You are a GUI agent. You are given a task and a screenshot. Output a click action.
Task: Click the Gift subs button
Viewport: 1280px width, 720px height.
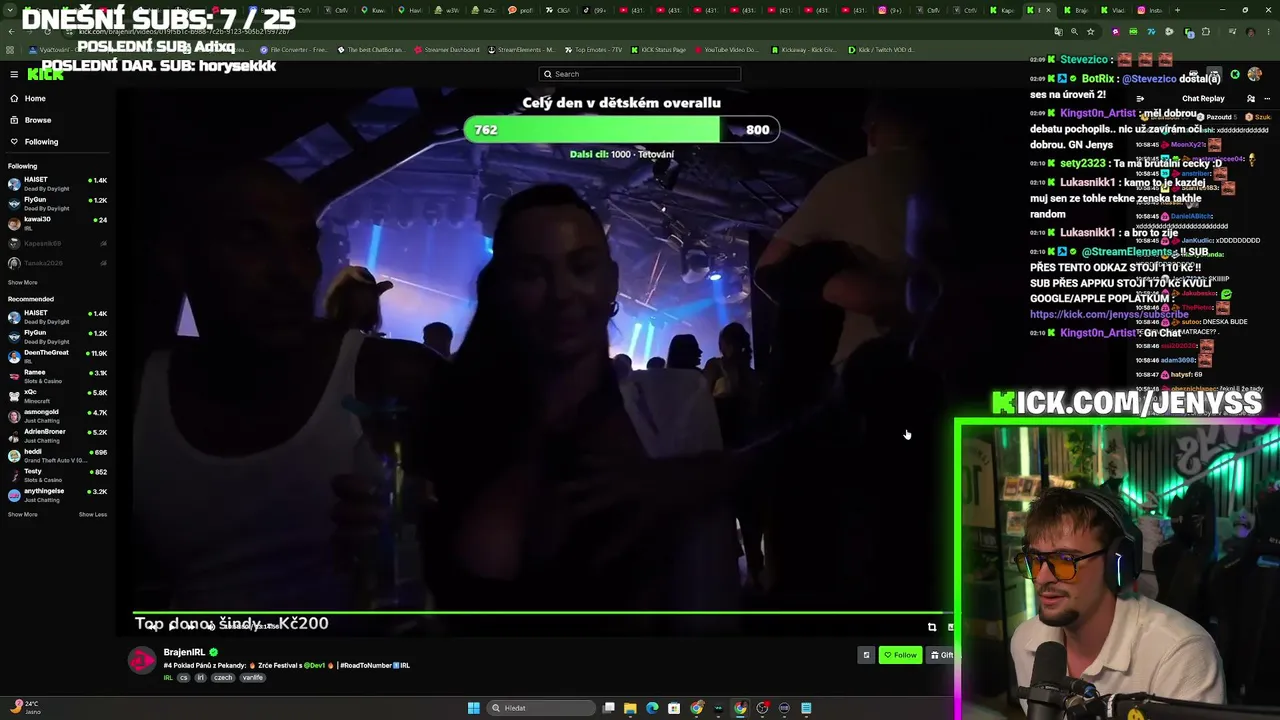pos(942,655)
